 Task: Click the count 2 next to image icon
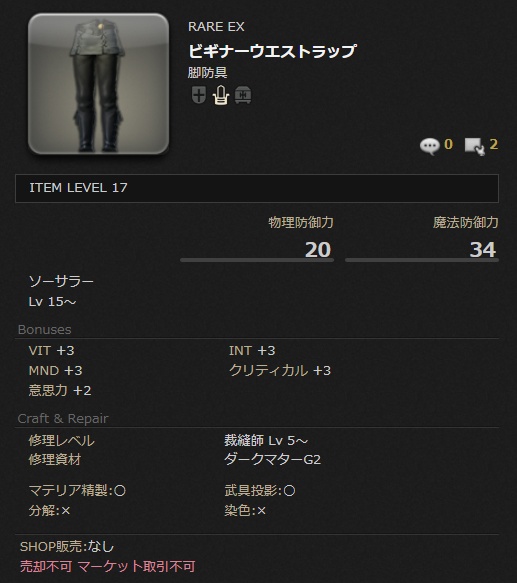coord(494,144)
